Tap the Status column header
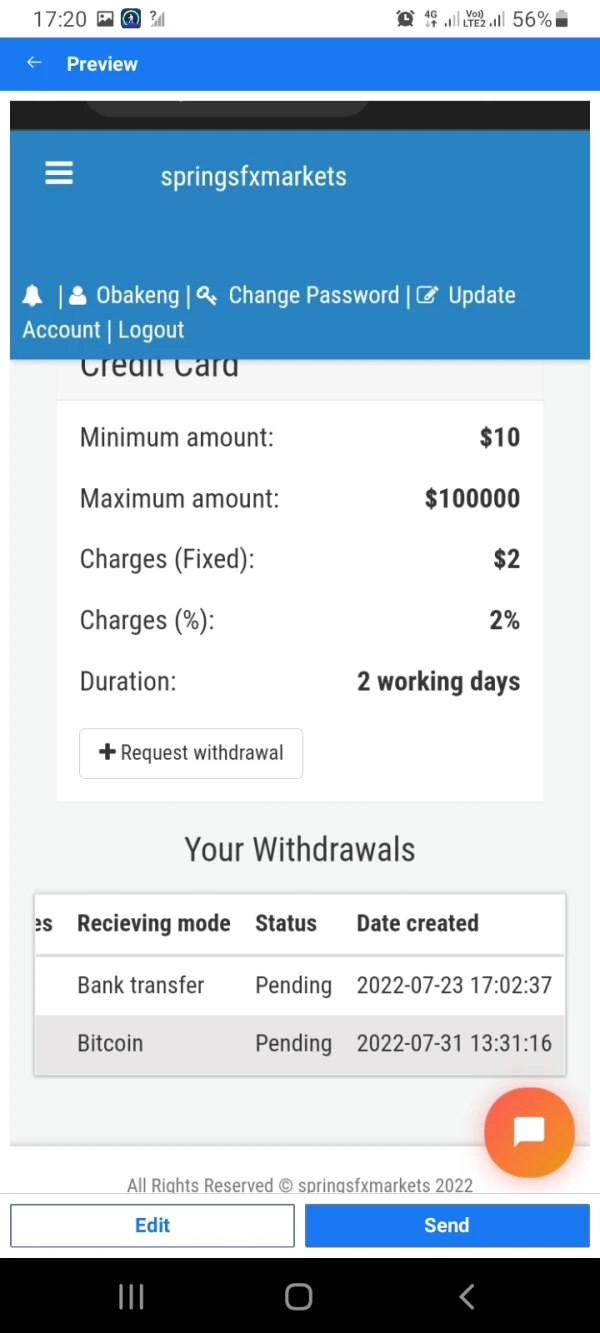The image size is (600, 1333). (x=286, y=924)
